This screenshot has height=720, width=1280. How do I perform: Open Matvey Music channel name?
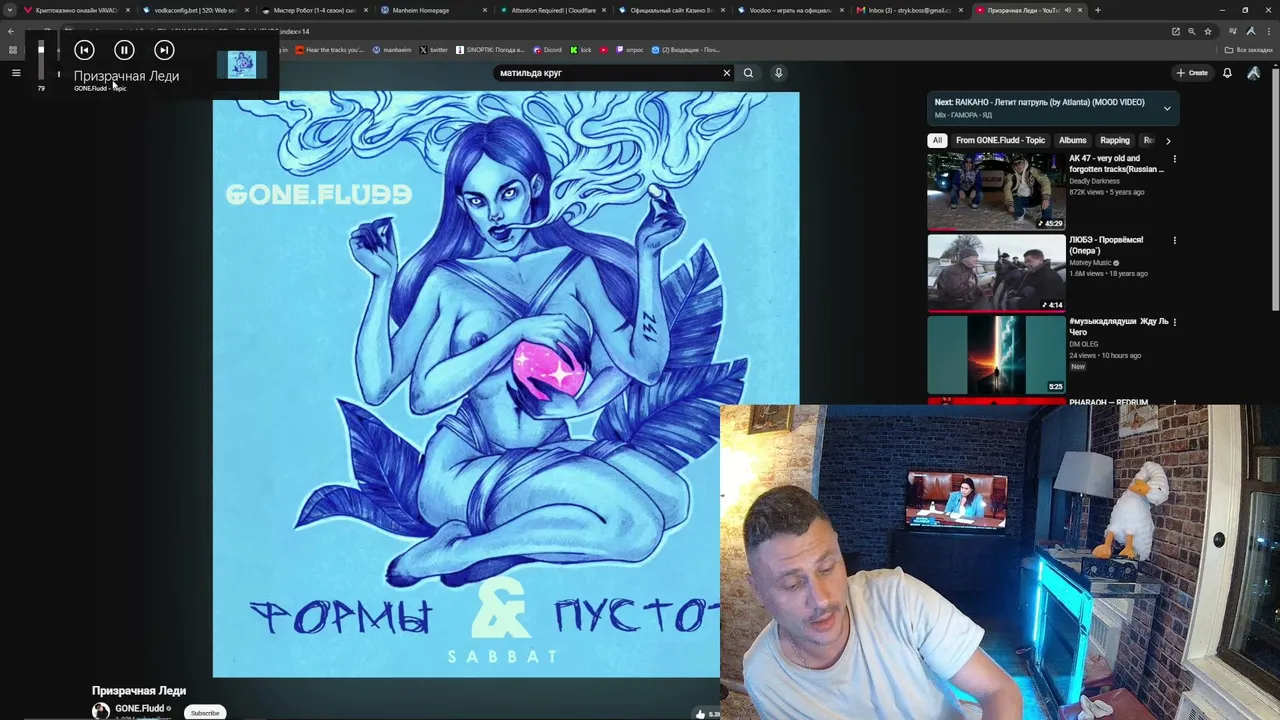(x=1091, y=263)
